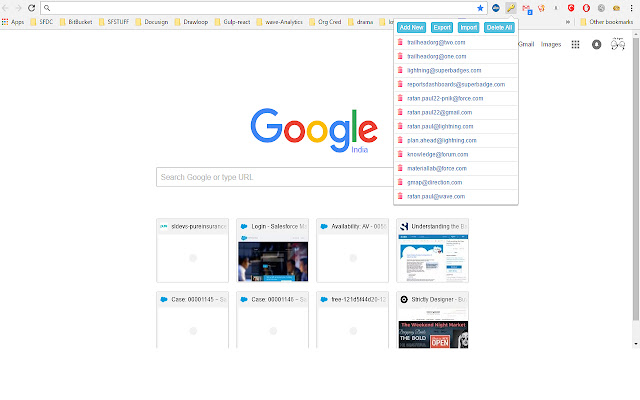The width and height of the screenshot is (640, 400).
Task: Open the wave-Analytics bookmarks folder
Action: pos(280,22)
